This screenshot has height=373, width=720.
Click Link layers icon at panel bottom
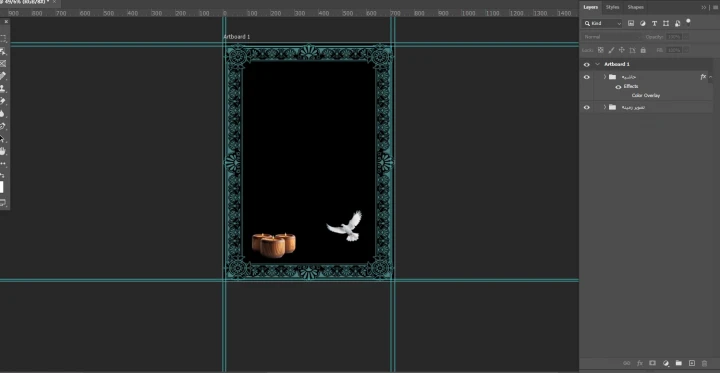tap(627, 363)
